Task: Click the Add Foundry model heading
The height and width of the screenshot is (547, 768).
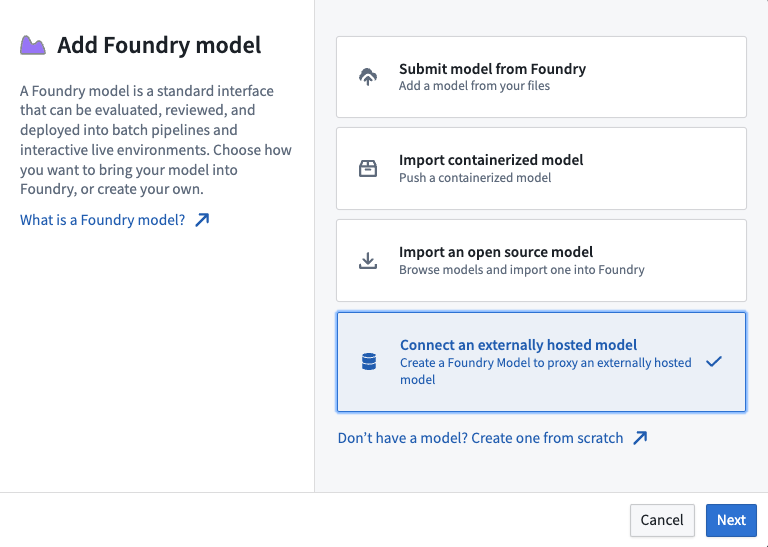Action: point(159,45)
